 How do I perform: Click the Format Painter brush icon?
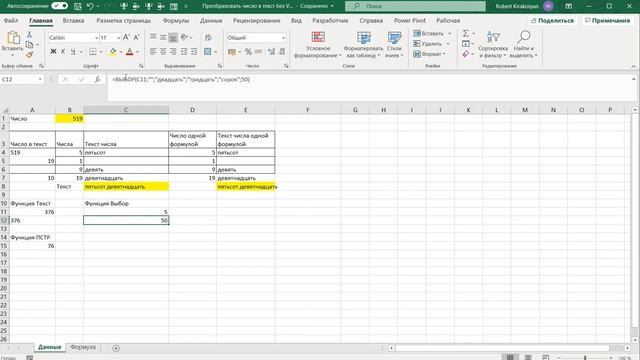[x=29, y=54]
